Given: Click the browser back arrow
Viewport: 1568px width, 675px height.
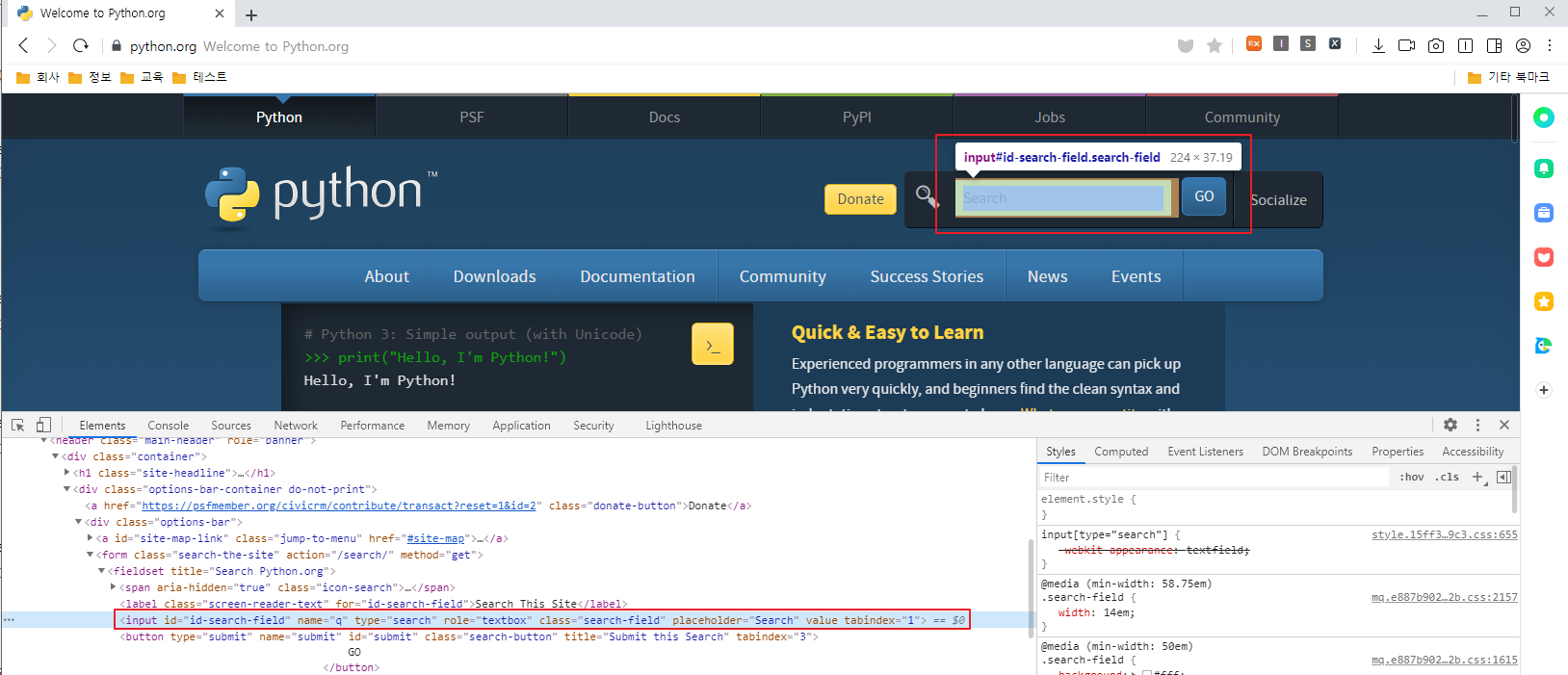Looking at the screenshot, I should [24, 45].
